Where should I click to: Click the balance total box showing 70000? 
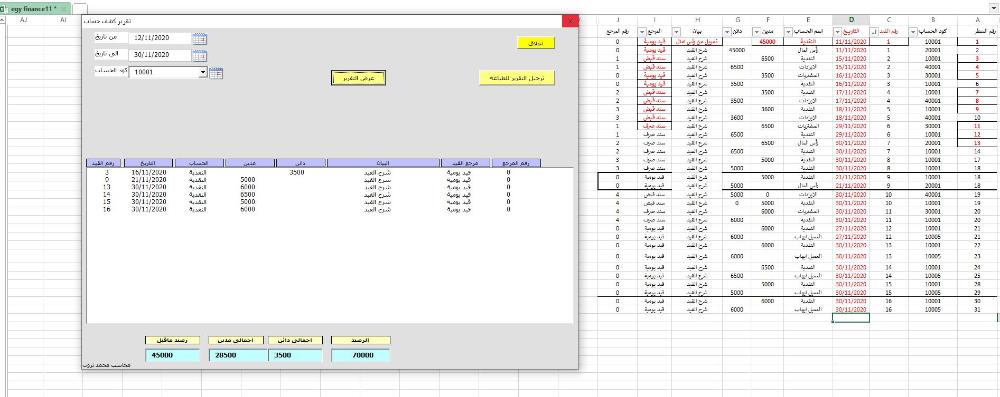pos(360,356)
